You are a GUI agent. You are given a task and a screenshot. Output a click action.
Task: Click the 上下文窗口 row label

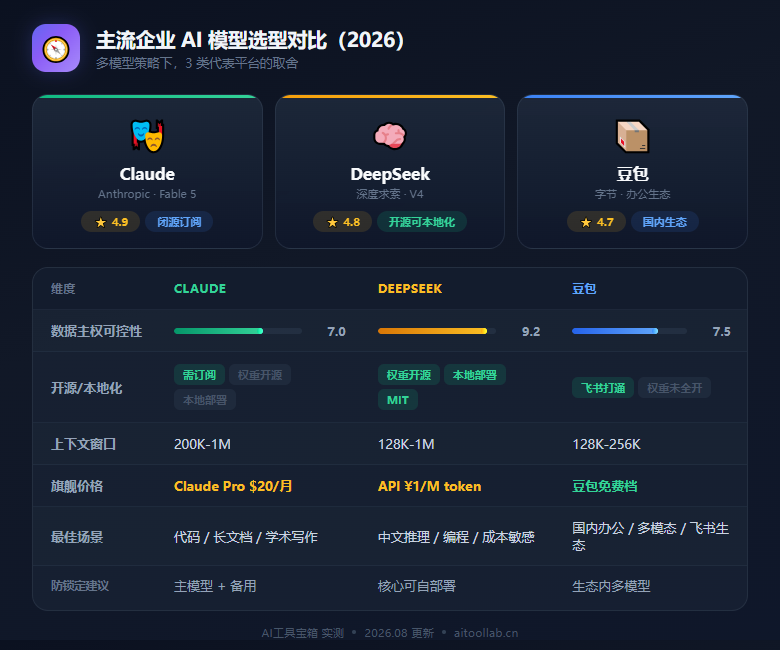pos(84,444)
